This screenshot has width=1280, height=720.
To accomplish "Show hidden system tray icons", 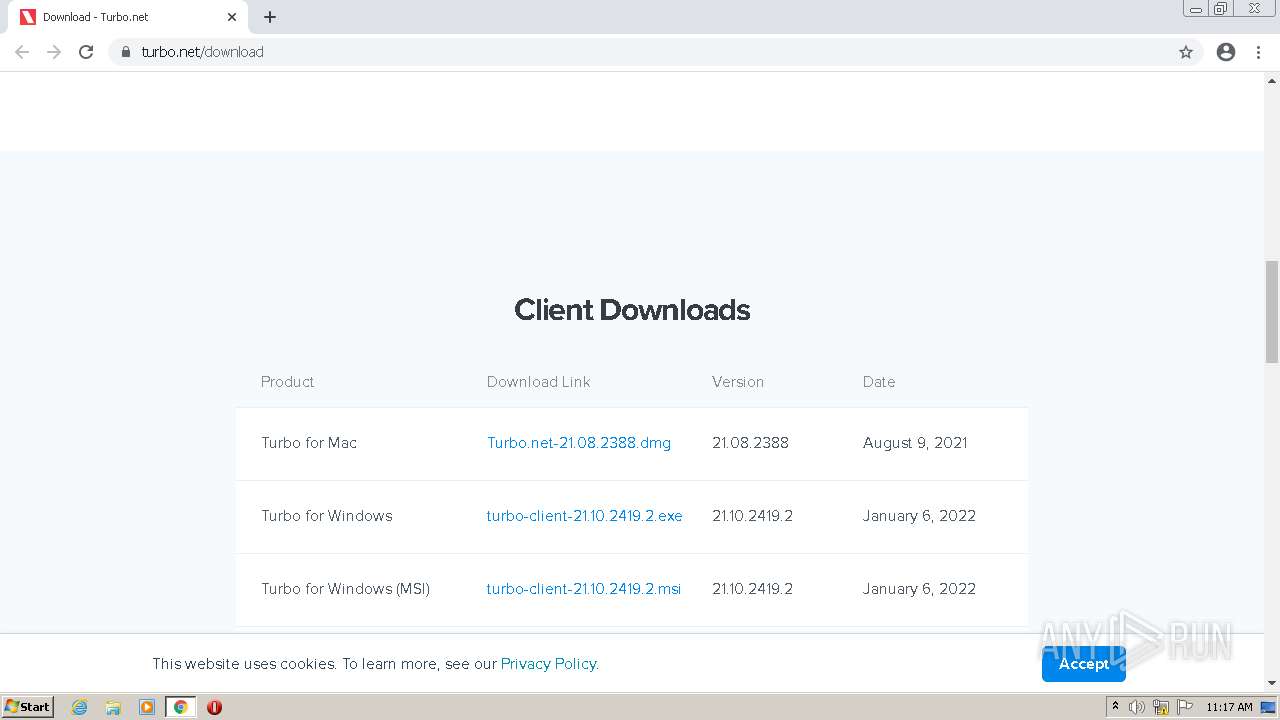I will (1115, 707).
